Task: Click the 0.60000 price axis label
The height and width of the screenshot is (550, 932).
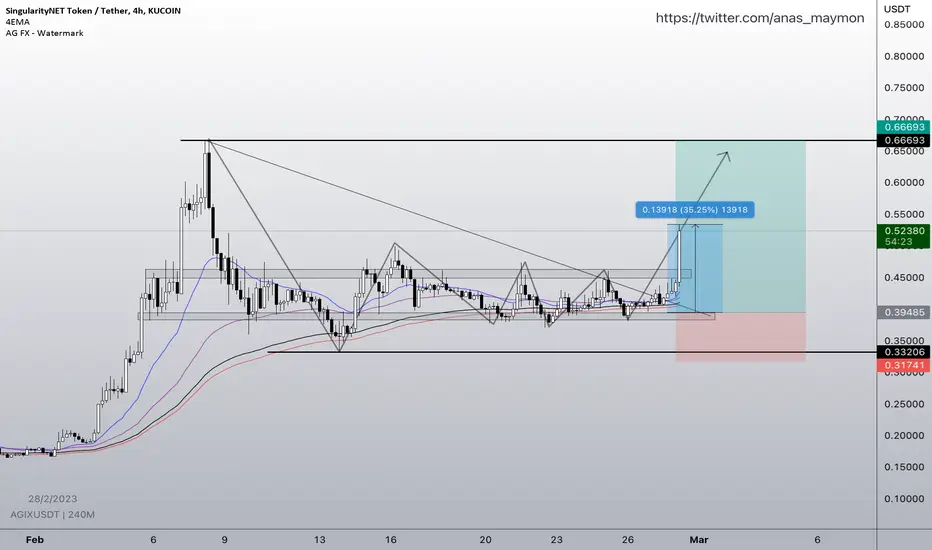Action: click(904, 183)
